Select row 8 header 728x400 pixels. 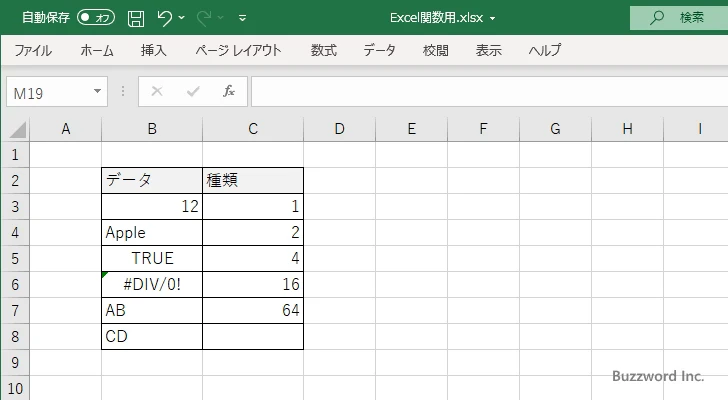point(15,336)
